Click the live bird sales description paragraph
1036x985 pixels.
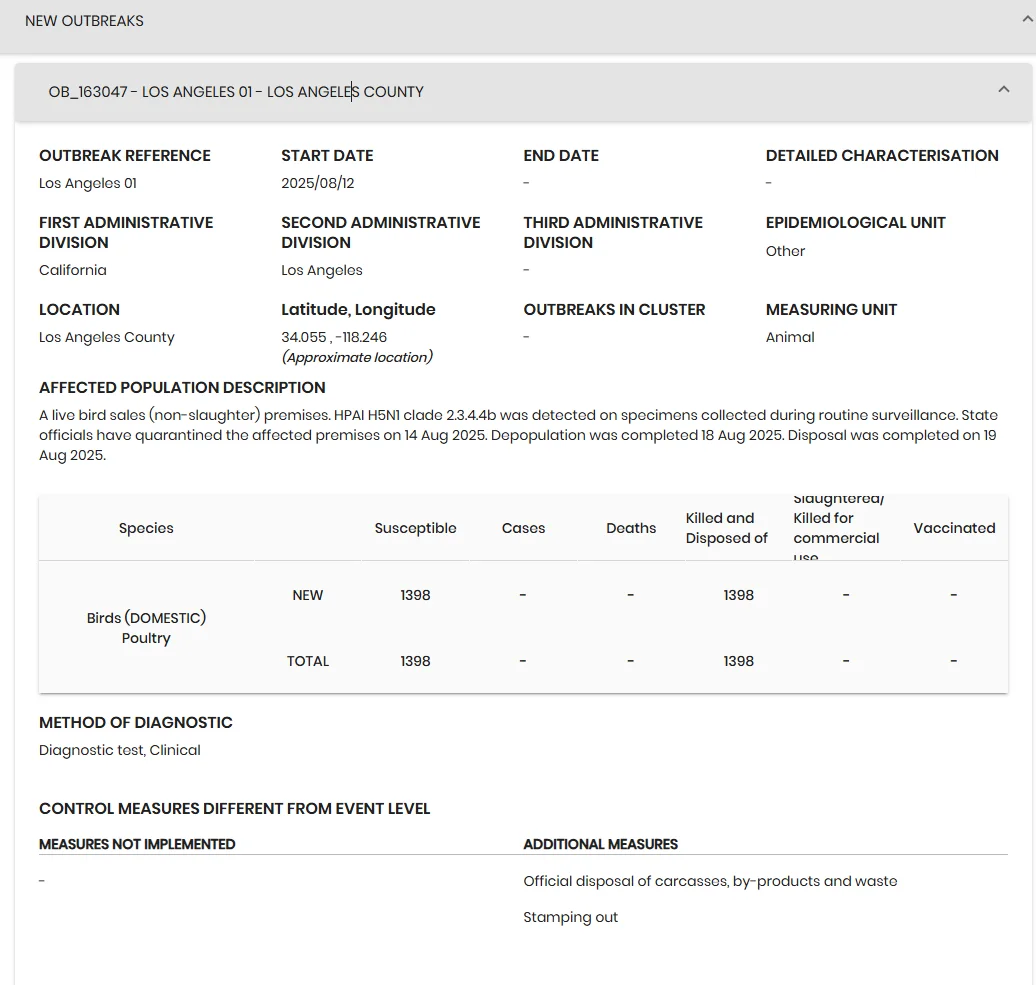519,435
